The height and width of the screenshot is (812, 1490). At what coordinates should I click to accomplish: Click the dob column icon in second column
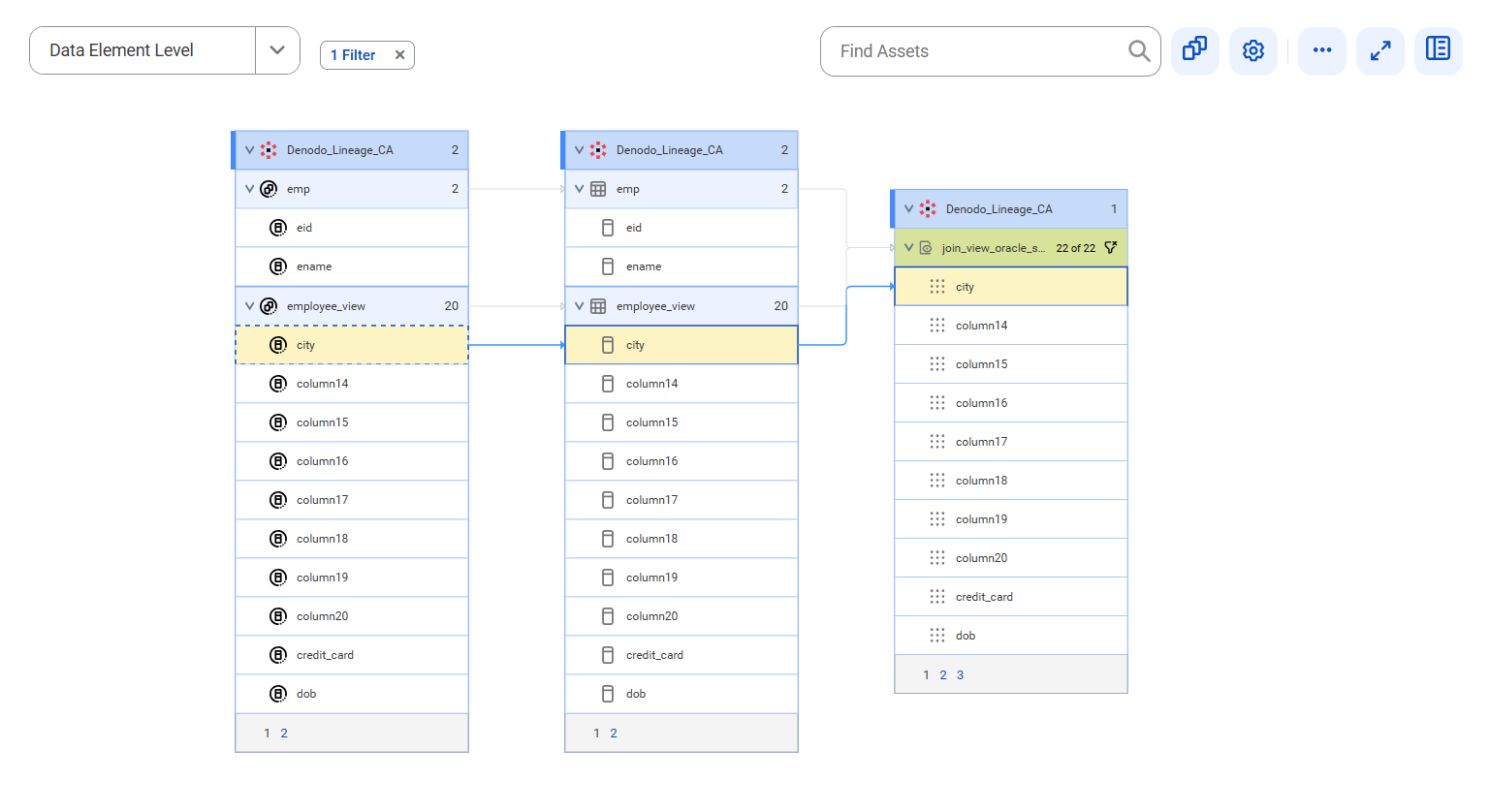point(608,694)
